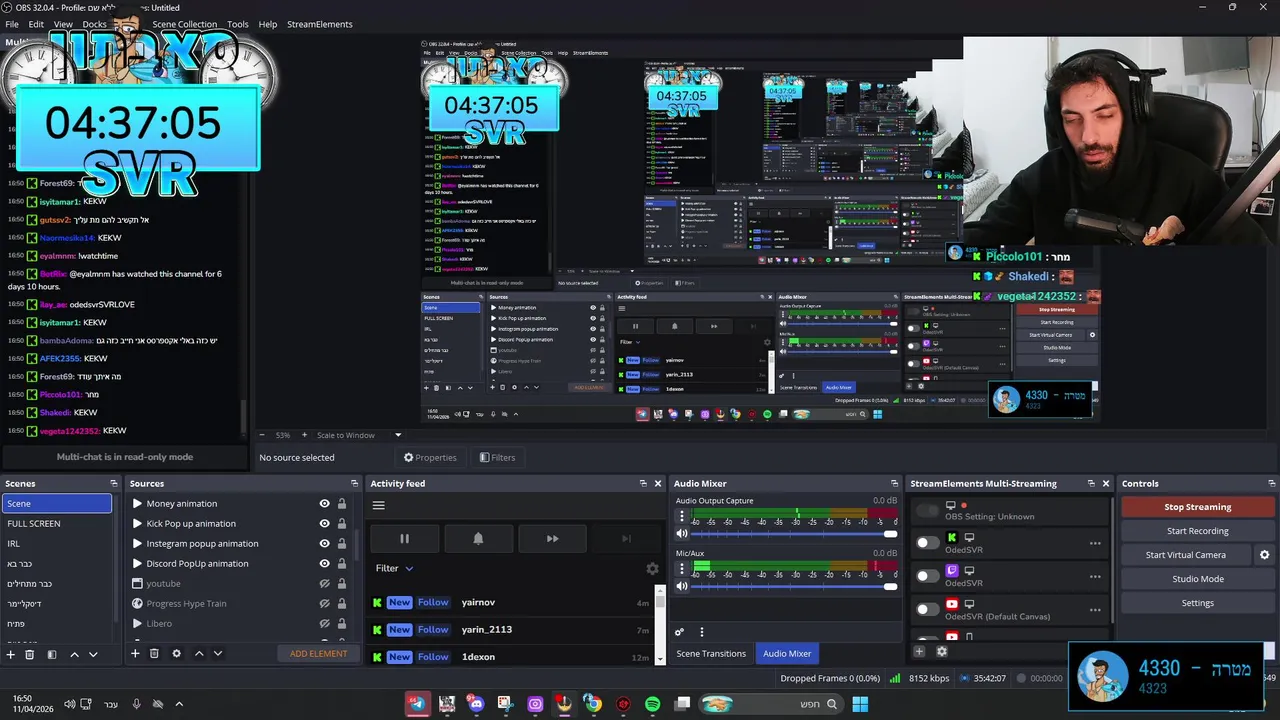Expand the Discord PopUp animation group

tap(137, 564)
